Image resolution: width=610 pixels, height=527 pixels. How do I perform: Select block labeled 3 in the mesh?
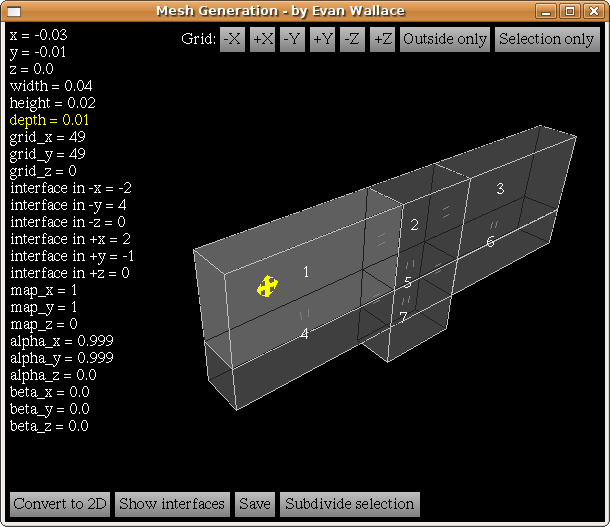[500, 189]
